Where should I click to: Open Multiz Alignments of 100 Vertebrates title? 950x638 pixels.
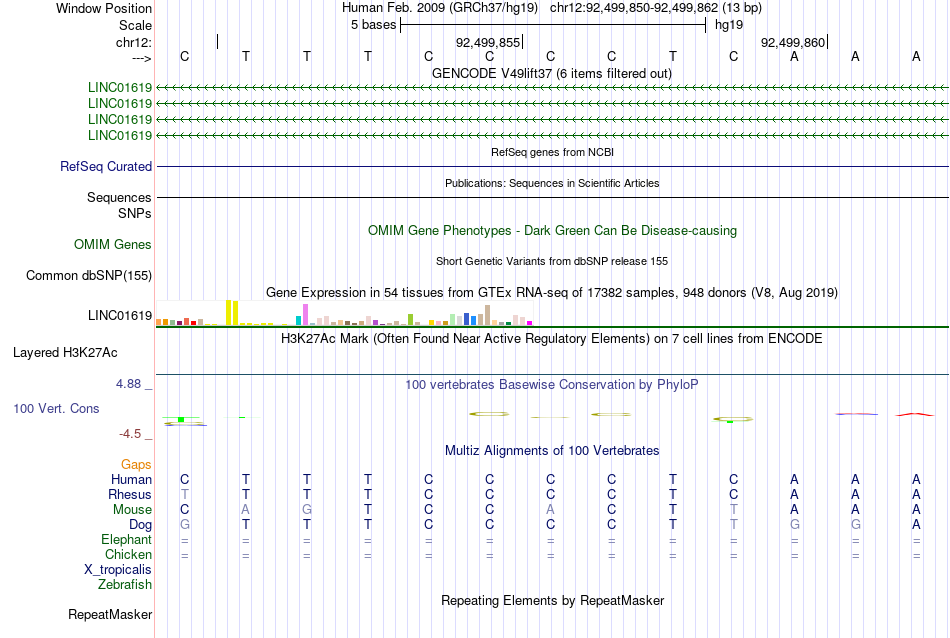point(552,451)
